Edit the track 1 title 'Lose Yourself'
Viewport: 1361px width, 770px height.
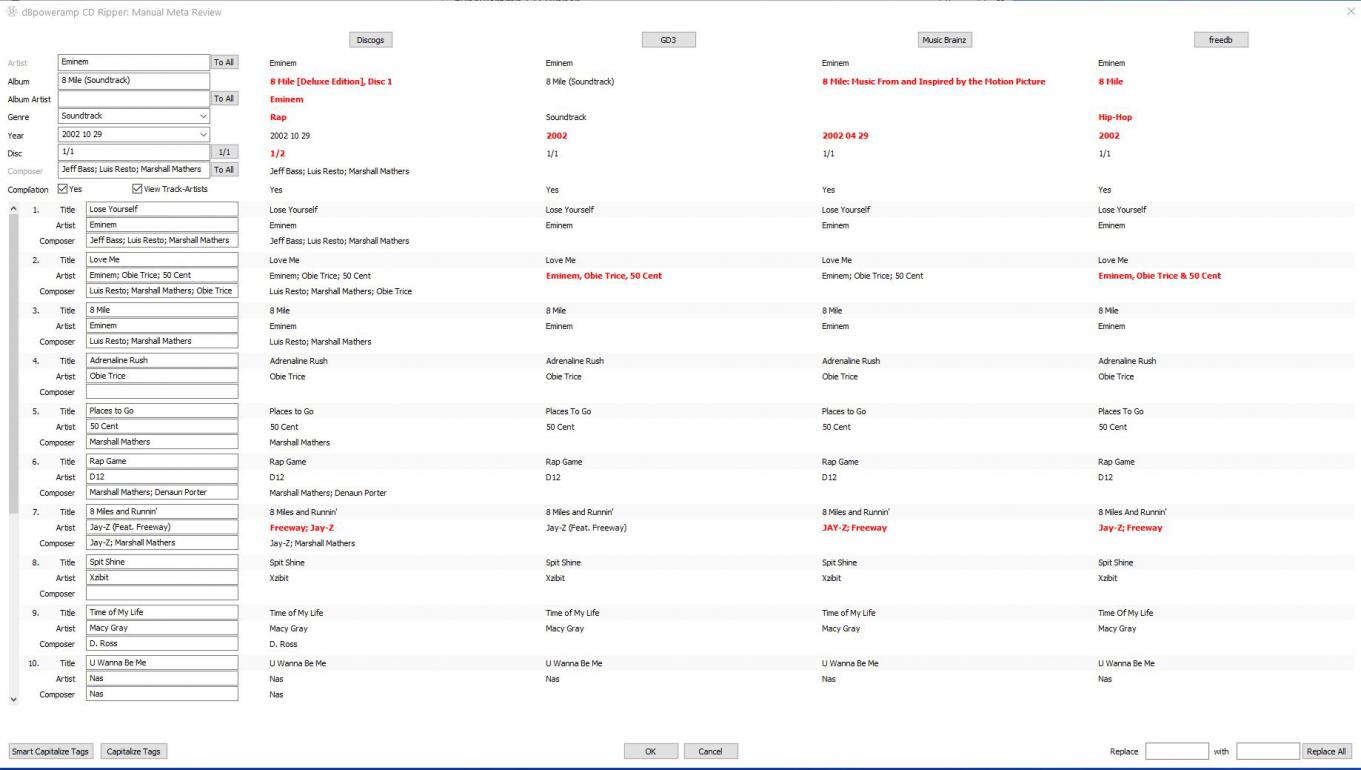162,209
